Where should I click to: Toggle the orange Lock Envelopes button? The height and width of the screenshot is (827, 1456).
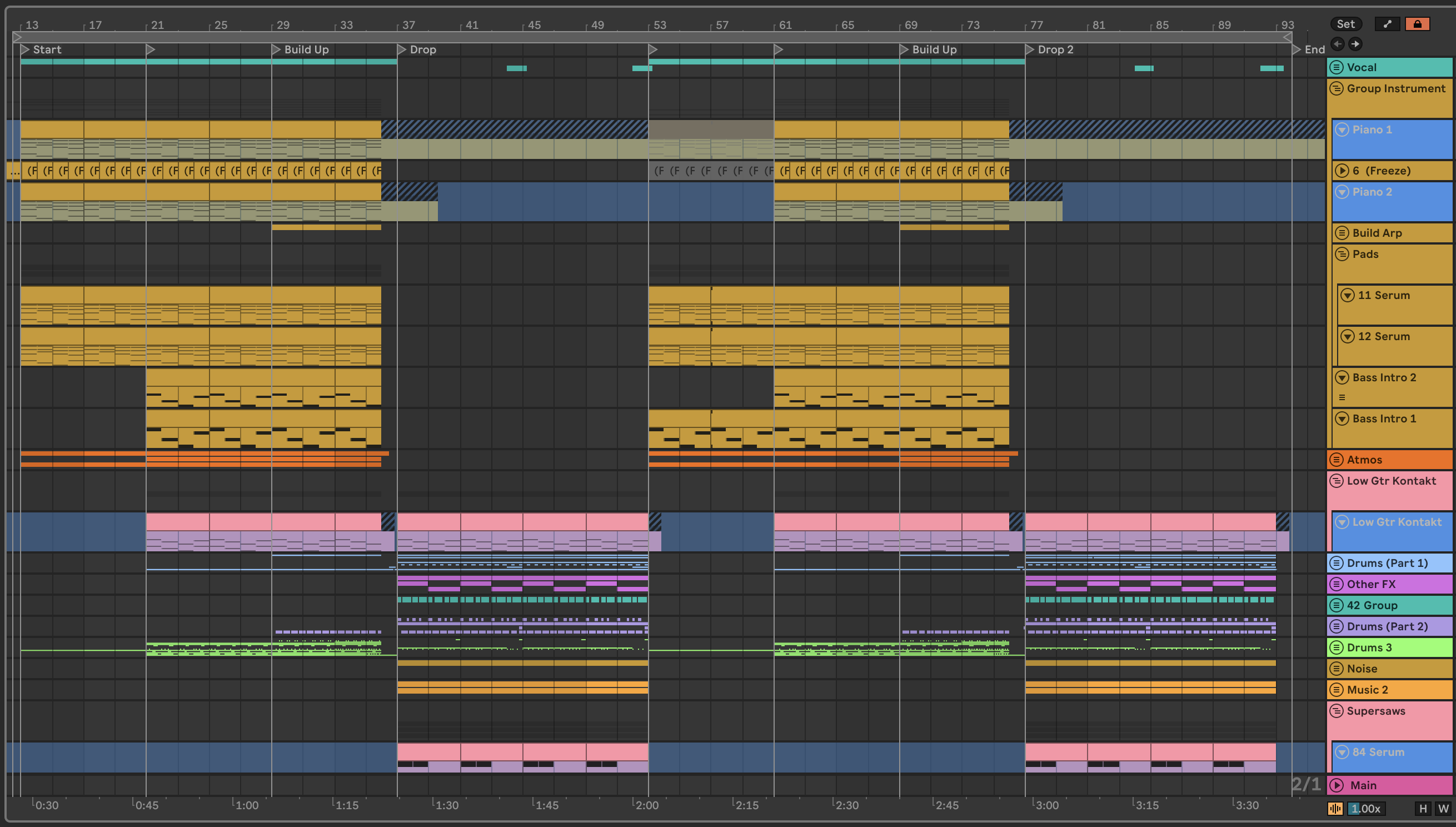pyautogui.click(x=1418, y=24)
